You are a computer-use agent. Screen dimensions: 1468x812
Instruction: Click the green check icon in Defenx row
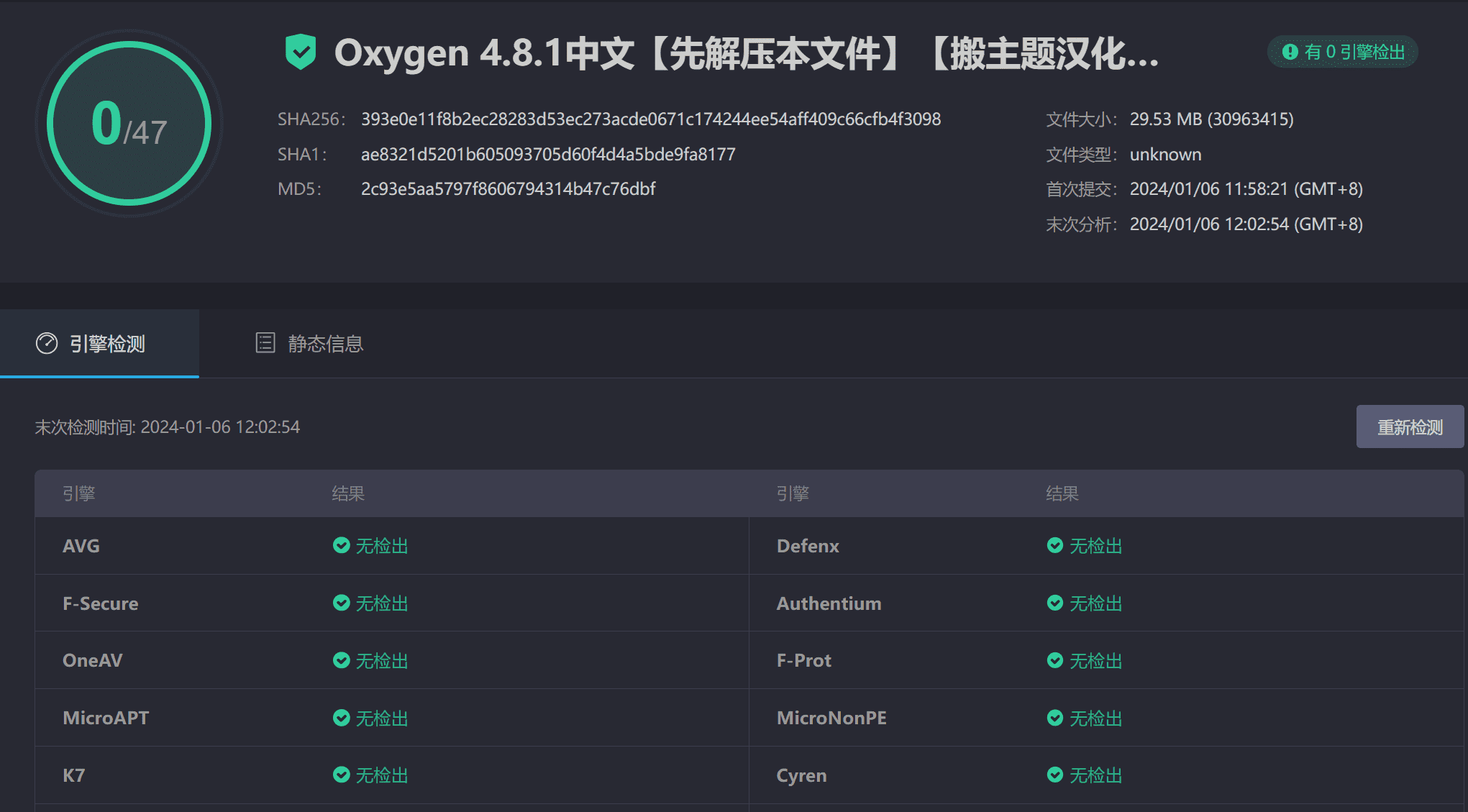[x=1055, y=545]
